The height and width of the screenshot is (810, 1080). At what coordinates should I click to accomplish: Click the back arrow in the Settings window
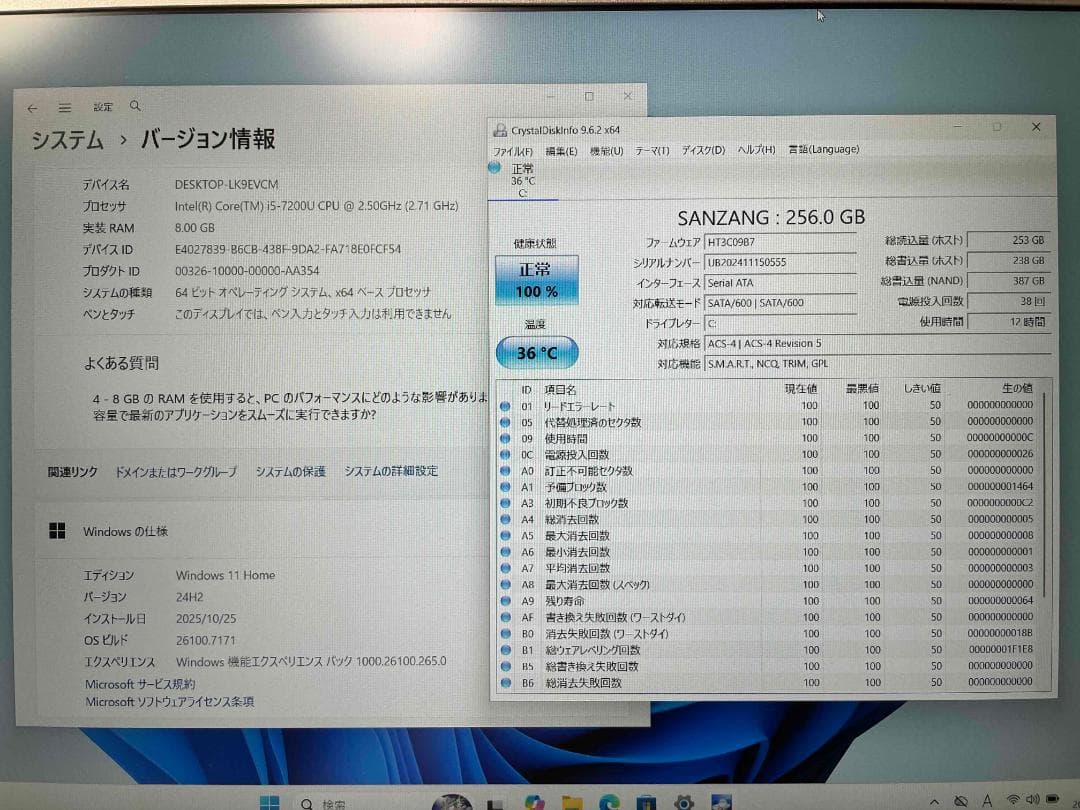33,105
